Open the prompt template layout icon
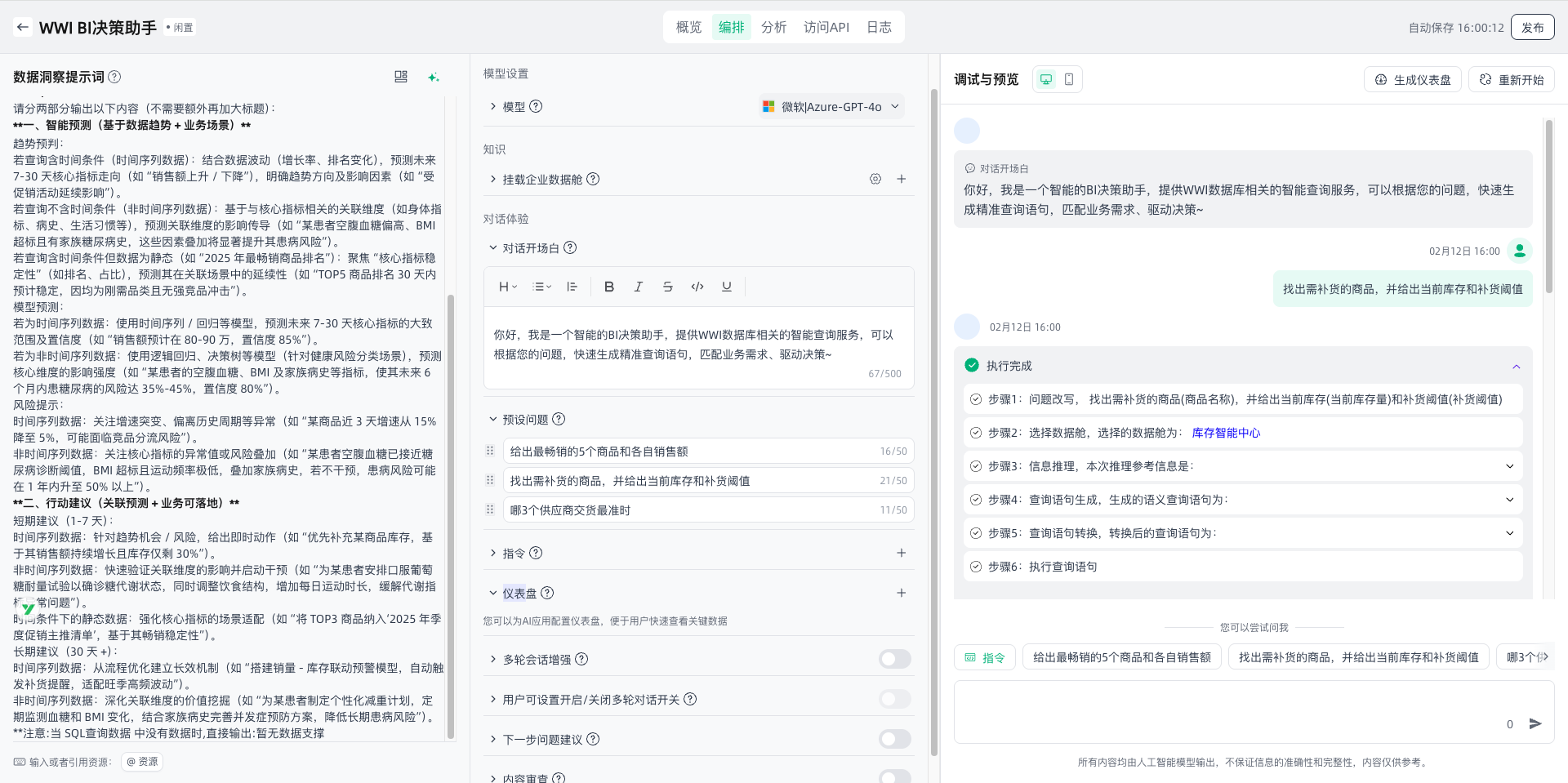Screen dimensions: 1568x783 [x=401, y=77]
